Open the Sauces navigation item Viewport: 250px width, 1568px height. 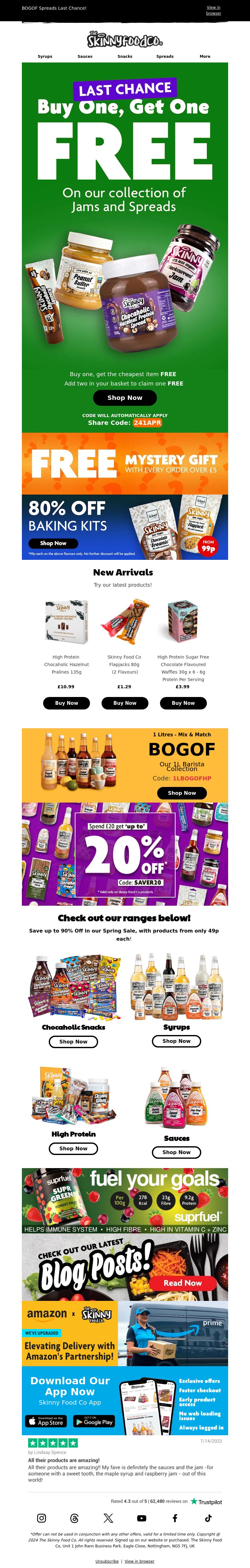pos(85,56)
